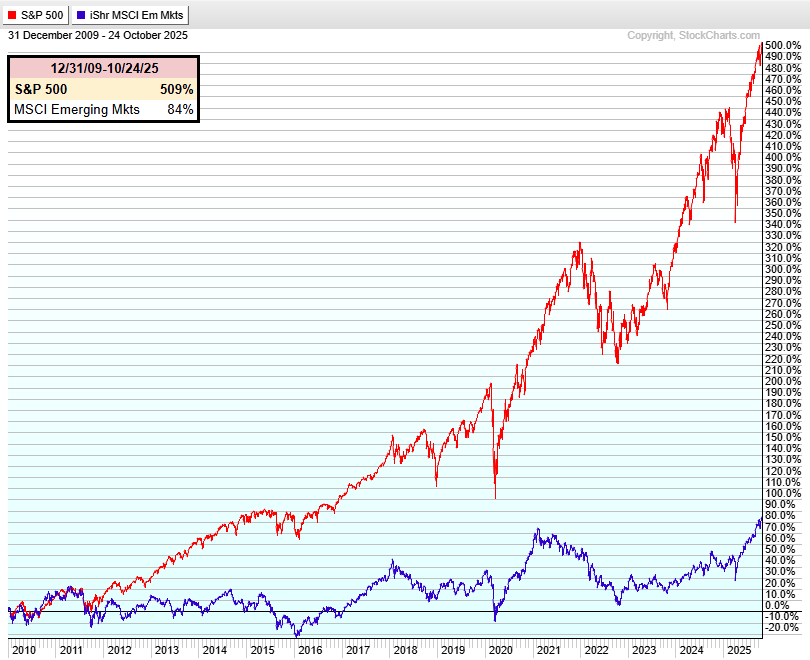810x660 pixels.
Task: Click the 2017 year label on axis
Action: point(357,650)
